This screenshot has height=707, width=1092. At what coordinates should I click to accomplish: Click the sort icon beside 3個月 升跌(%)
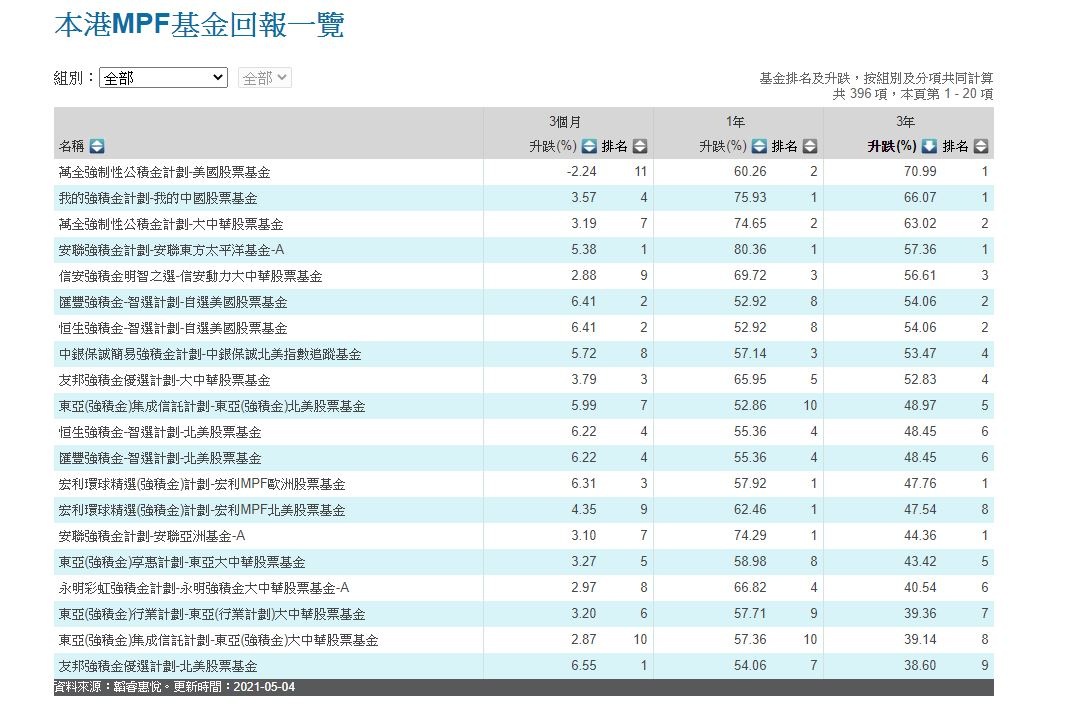point(589,146)
